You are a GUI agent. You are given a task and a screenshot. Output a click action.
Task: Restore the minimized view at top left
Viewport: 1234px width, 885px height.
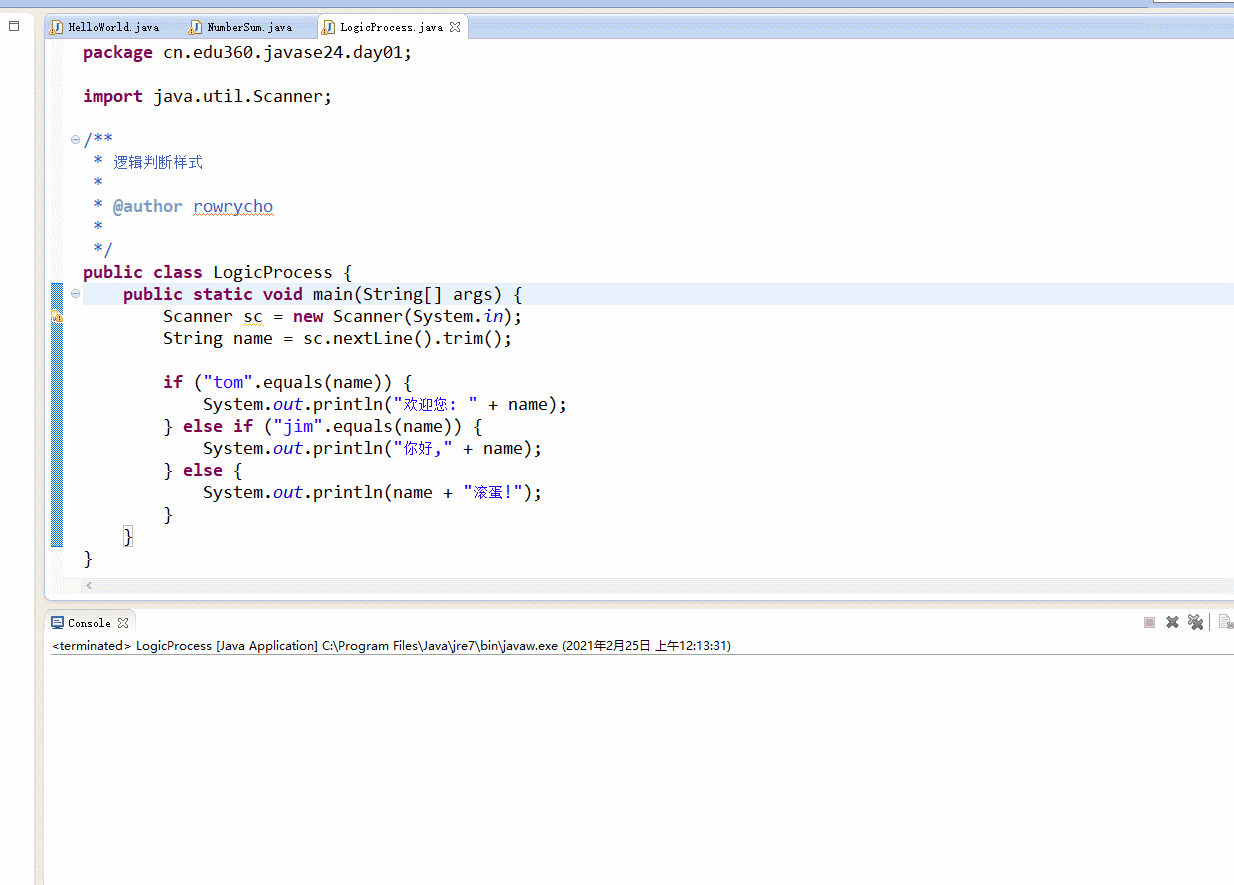click(14, 27)
